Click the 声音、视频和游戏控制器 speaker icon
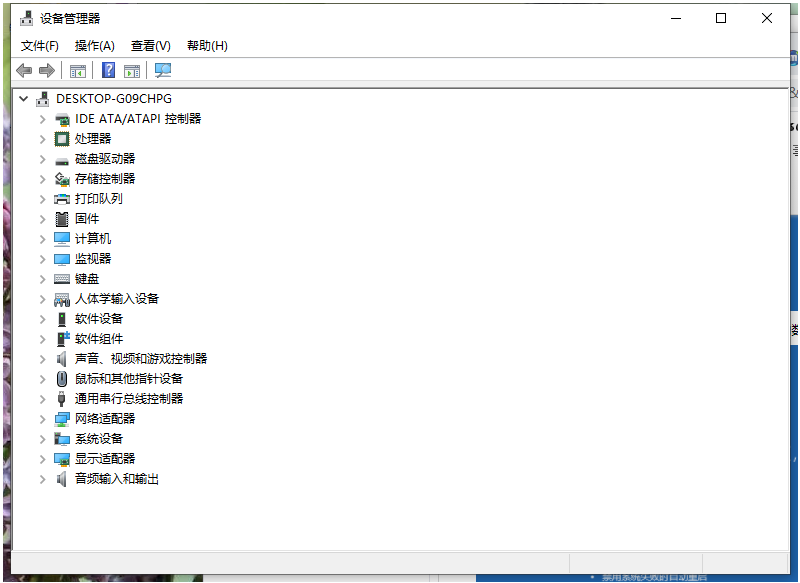The width and height of the screenshot is (800, 583). click(61, 359)
